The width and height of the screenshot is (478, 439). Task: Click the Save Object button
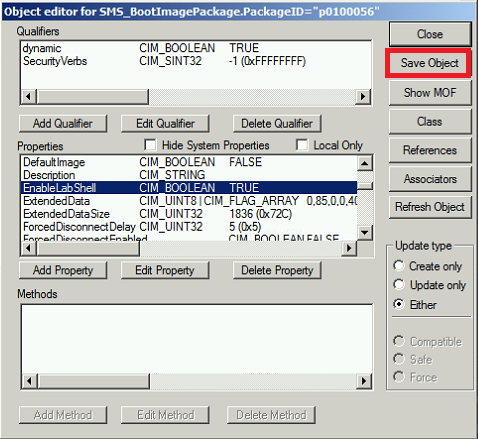coord(429,63)
